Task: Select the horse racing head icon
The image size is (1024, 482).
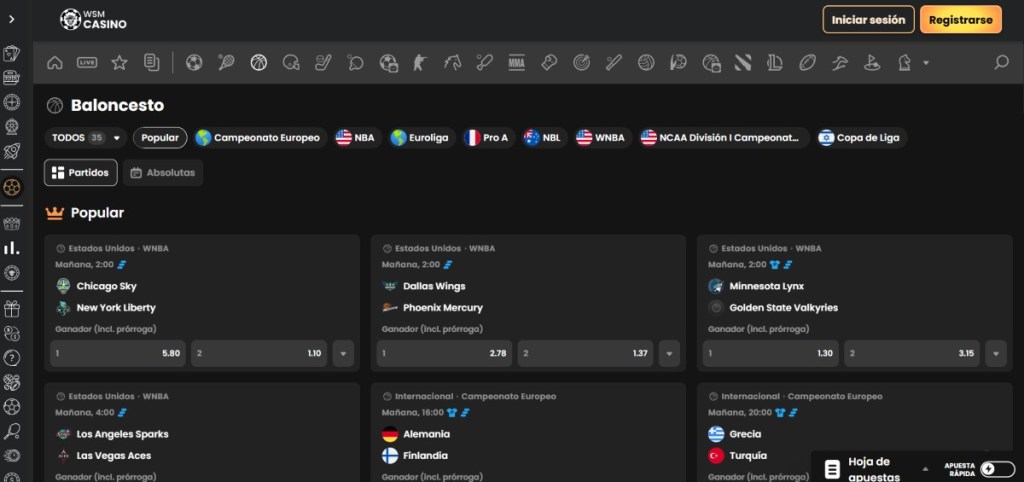Action: pos(453,63)
